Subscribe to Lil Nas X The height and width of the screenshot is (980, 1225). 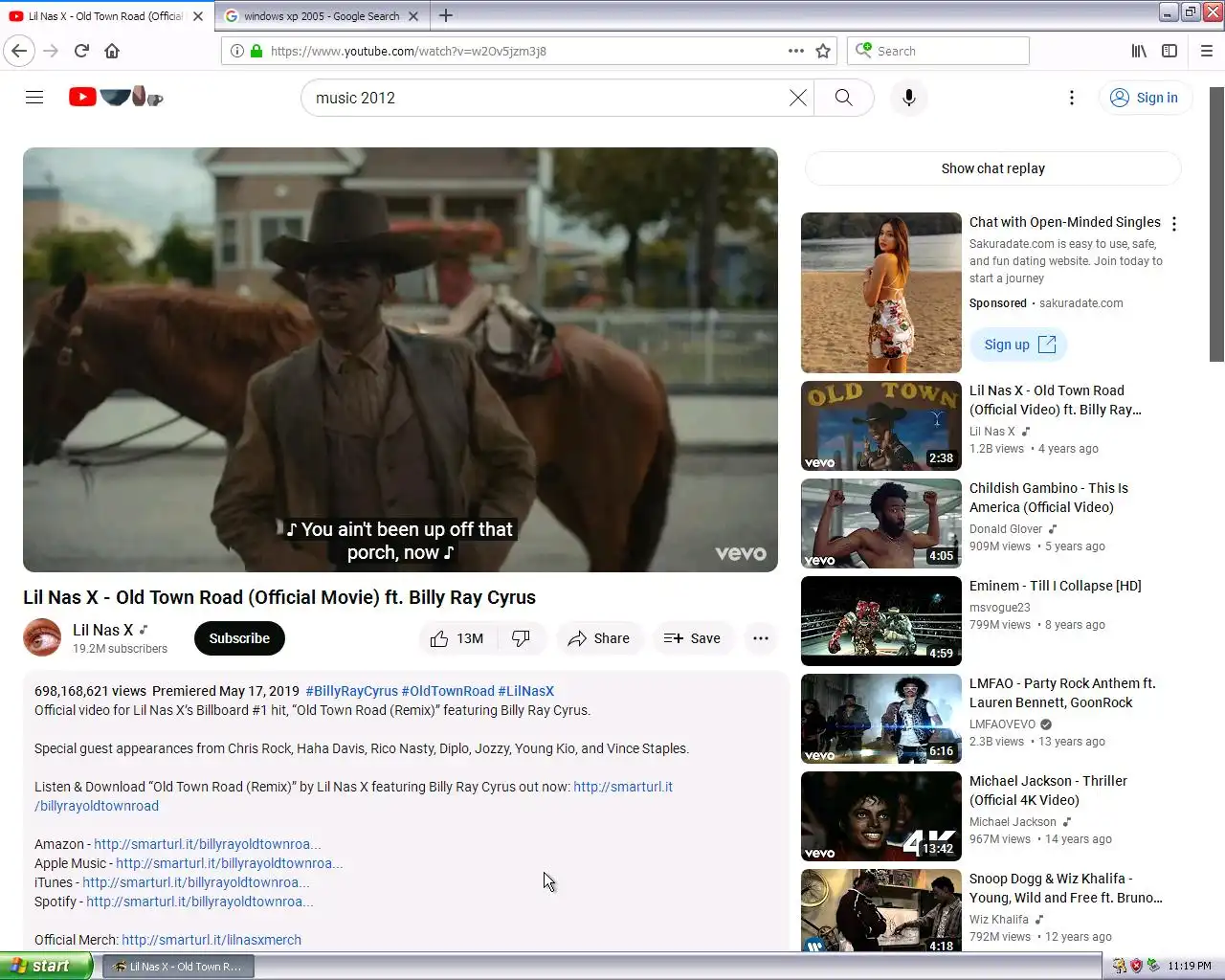click(x=239, y=638)
